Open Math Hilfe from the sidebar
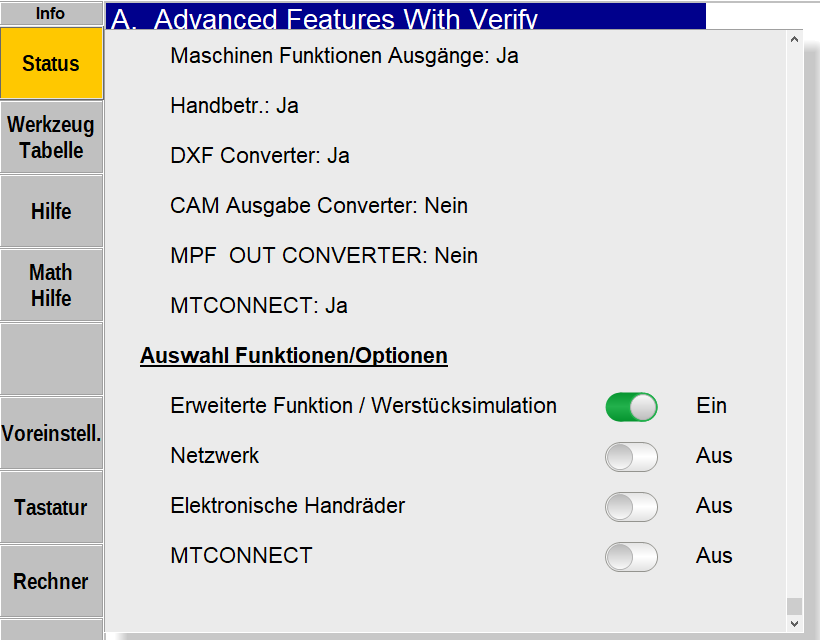Image resolution: width=820 pixels, height=640 pixels. [x=51, y=285]
